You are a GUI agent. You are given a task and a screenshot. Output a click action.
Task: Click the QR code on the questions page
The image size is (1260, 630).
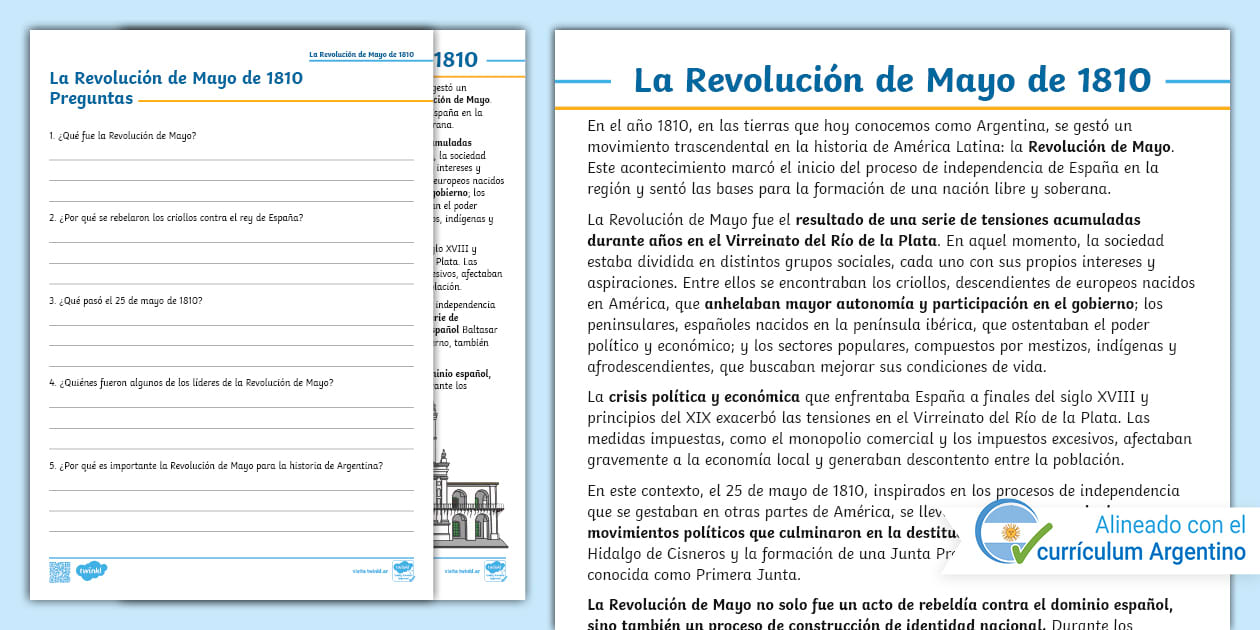click(59, 571)
